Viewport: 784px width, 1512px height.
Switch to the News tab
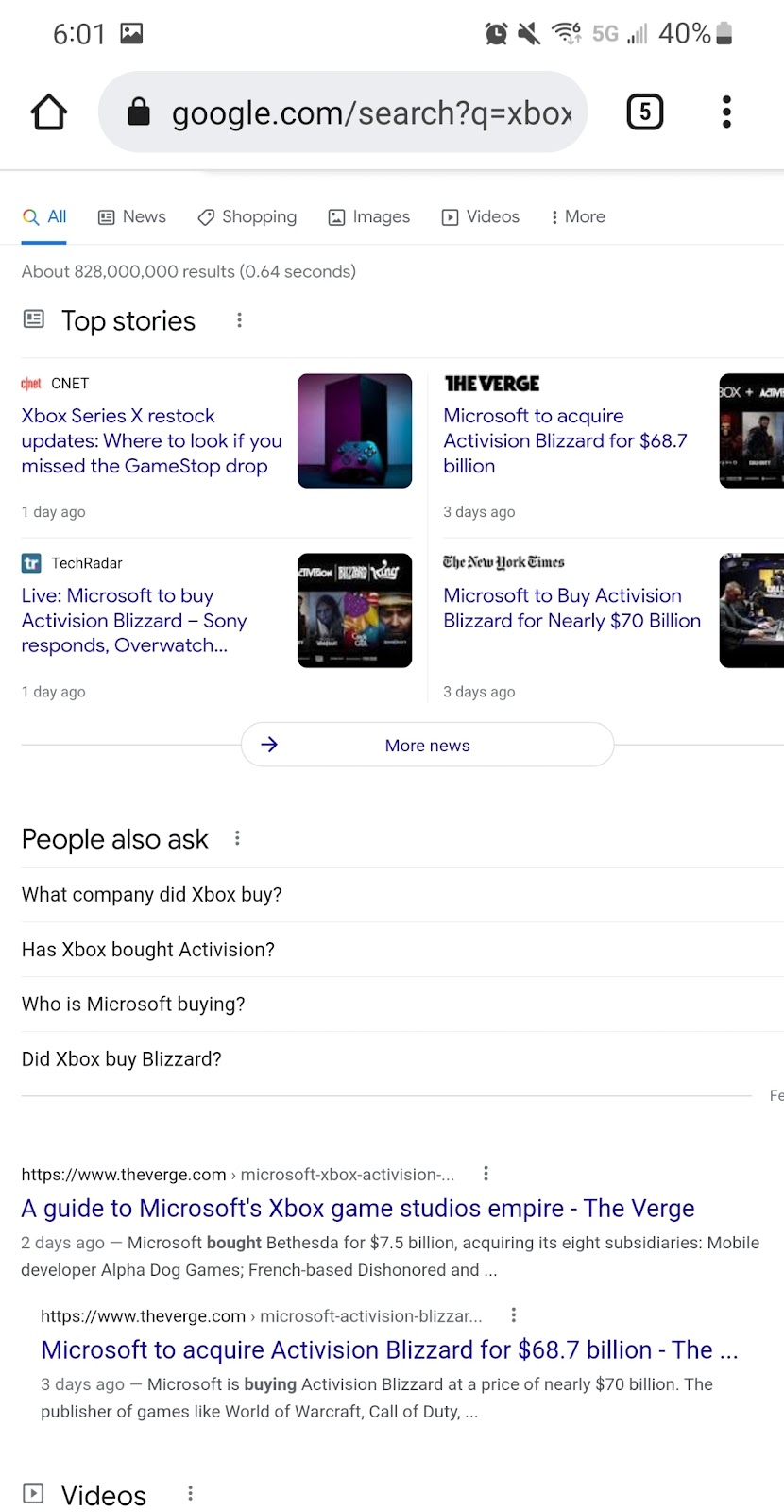[132, 216]
